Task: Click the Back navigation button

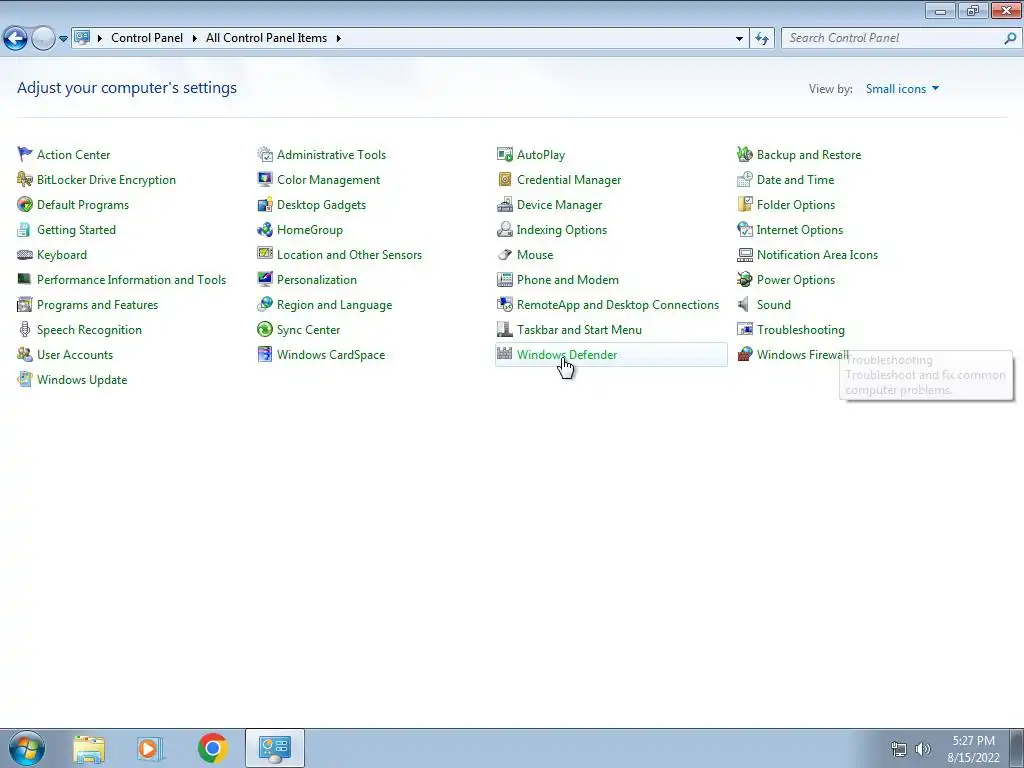Action: (x=15, y=39)
